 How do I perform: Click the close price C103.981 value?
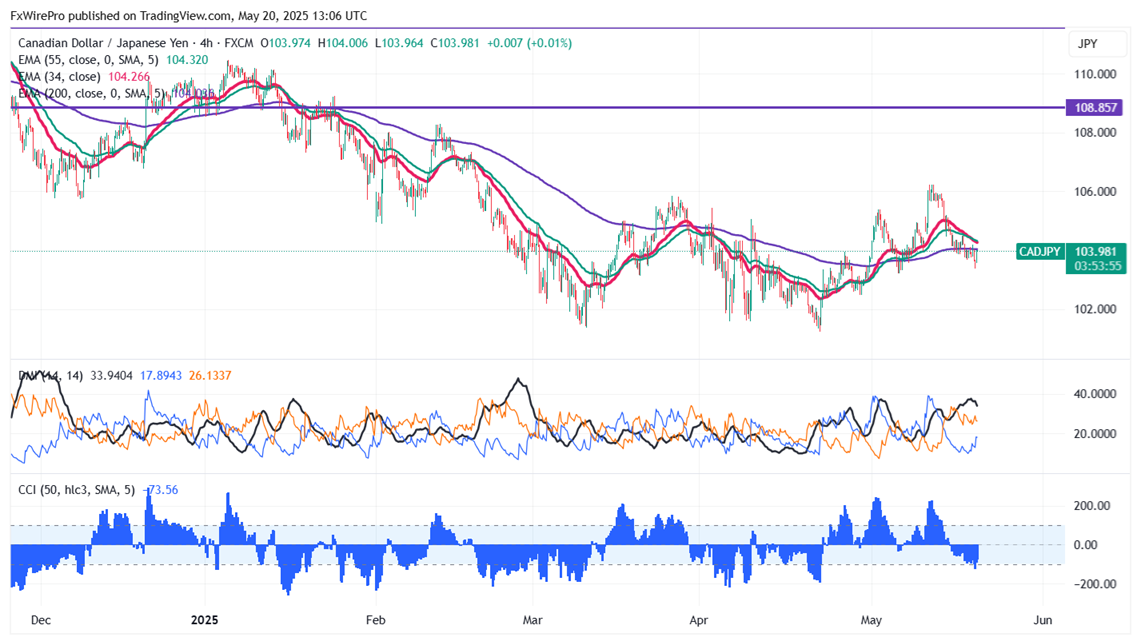point(455,43)
